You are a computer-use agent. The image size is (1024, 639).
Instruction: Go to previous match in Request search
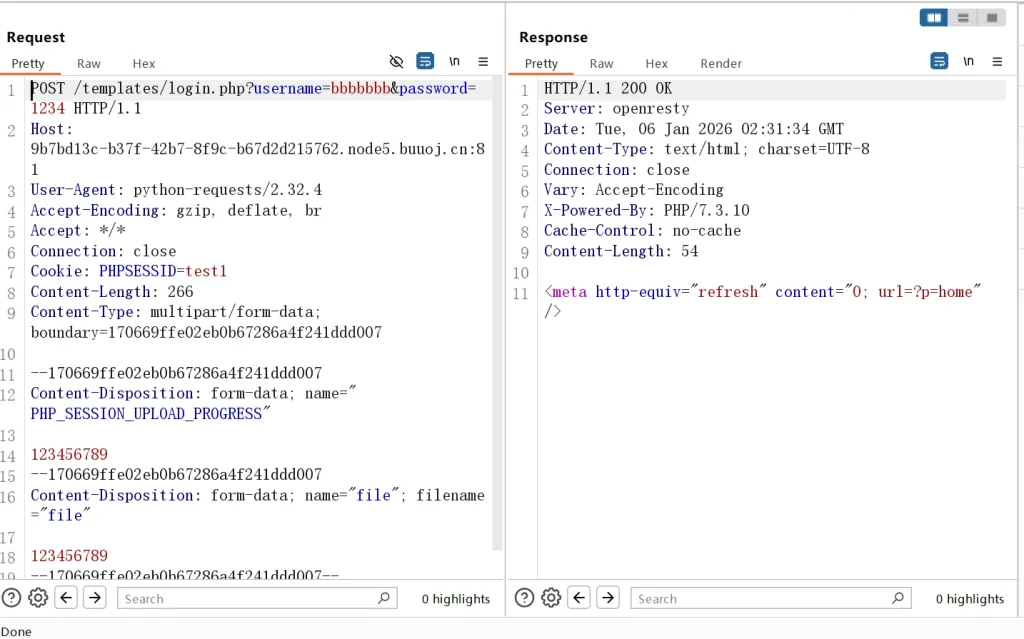click(66, 598)
